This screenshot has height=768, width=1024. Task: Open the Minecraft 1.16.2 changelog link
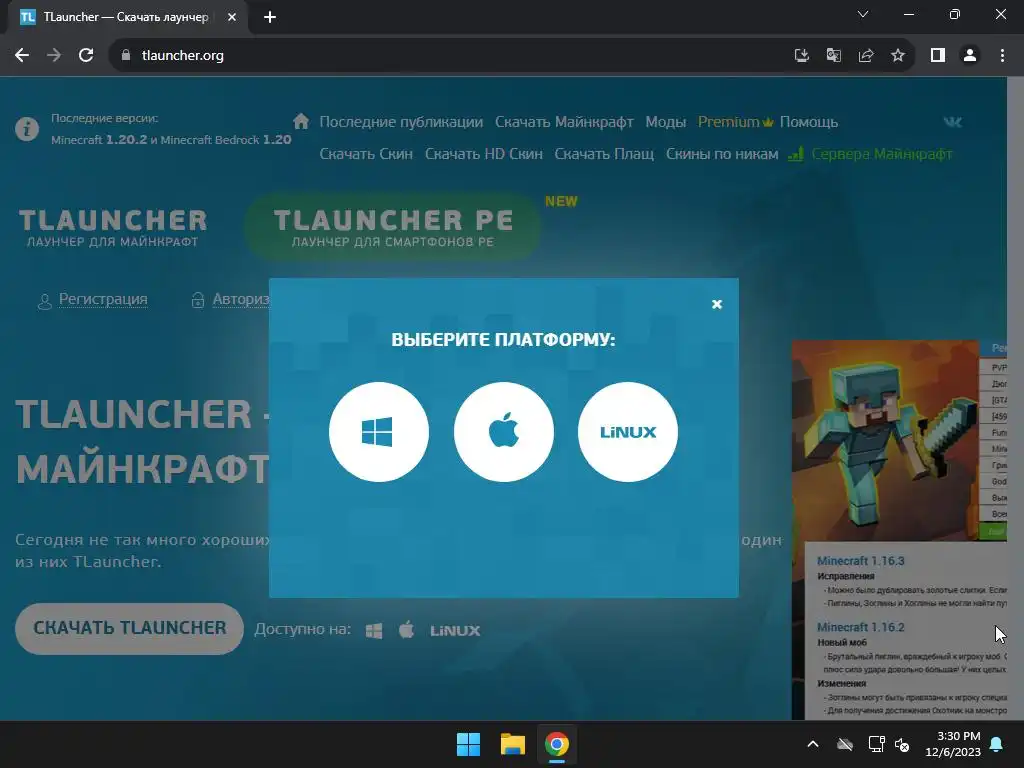coord(861,627)
